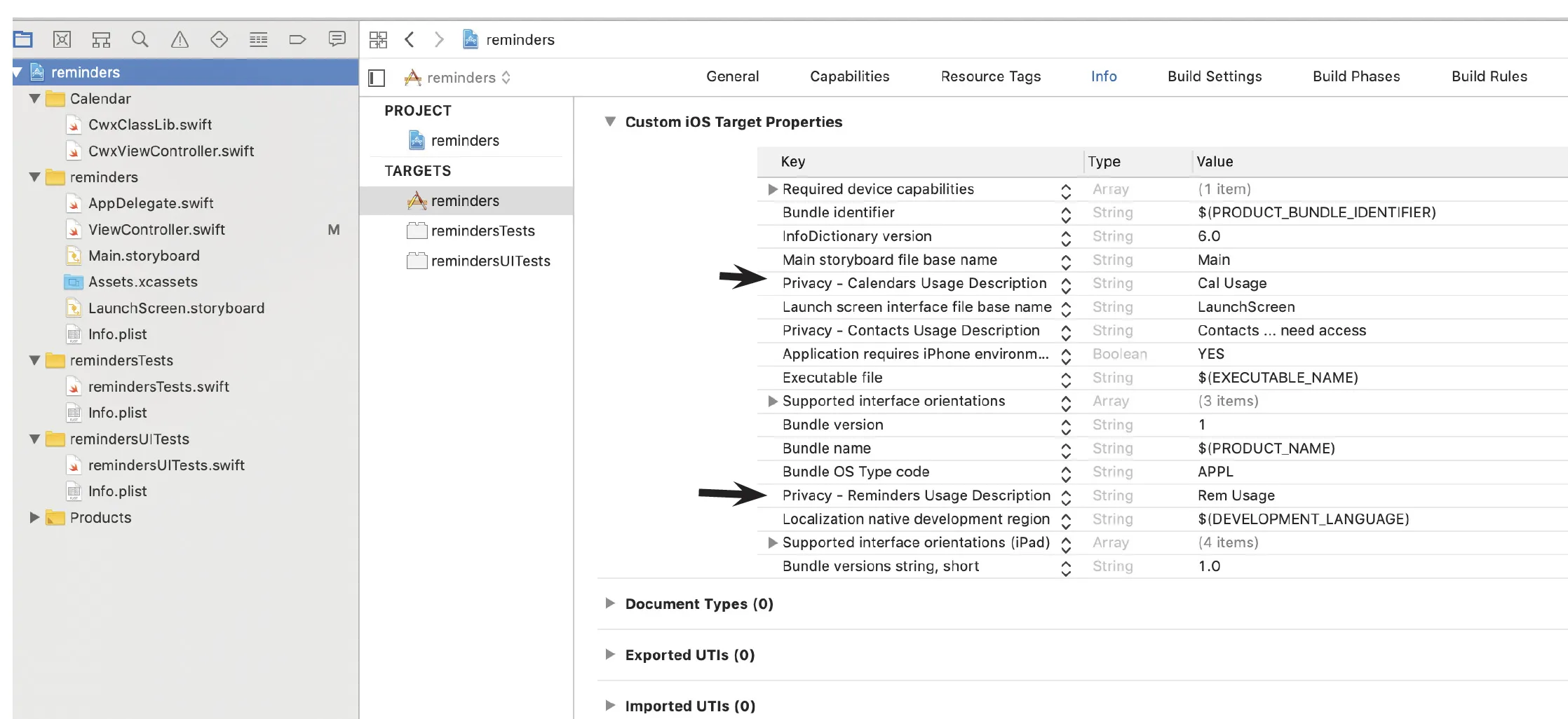The image size is (1568, 719).
Task: Open the Find navigator magnifier icon
Action: click(x=140, y=39)
